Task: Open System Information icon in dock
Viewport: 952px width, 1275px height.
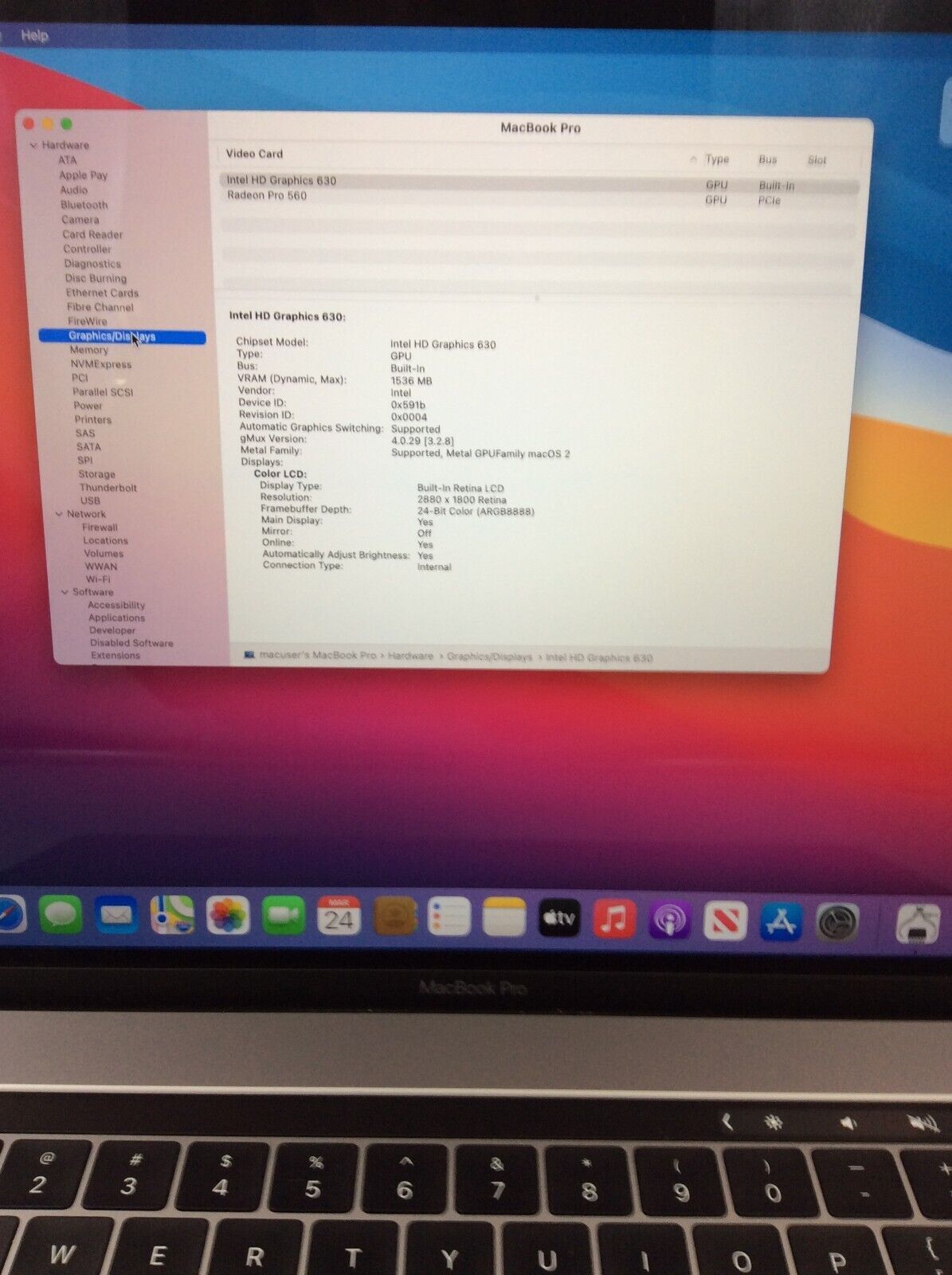Action: pyautogui.click(x=918, y=924)
